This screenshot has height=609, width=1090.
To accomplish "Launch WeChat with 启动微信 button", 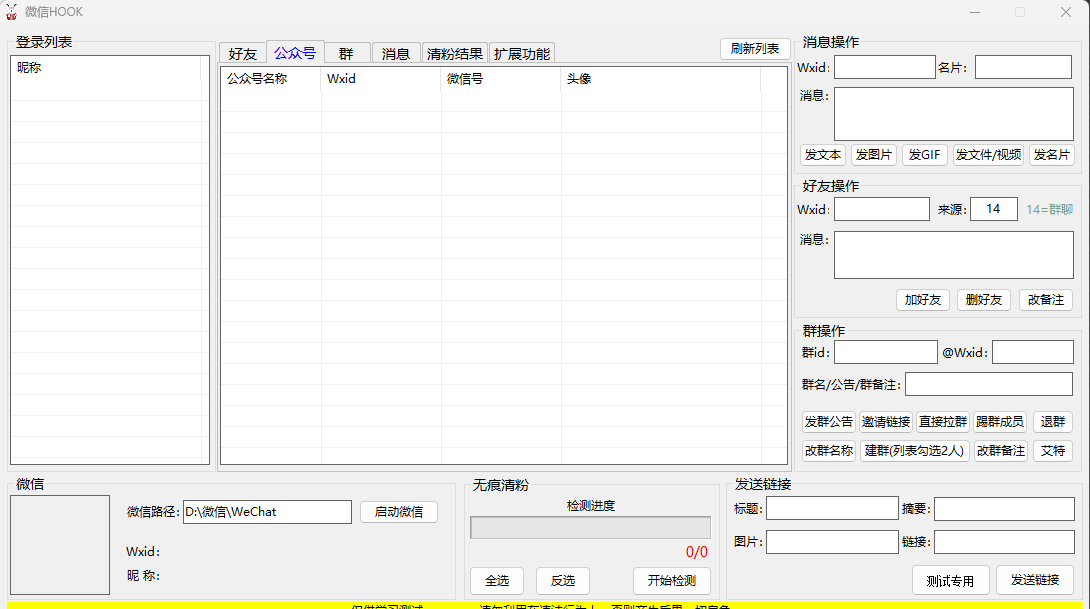I will coord(398,512).
